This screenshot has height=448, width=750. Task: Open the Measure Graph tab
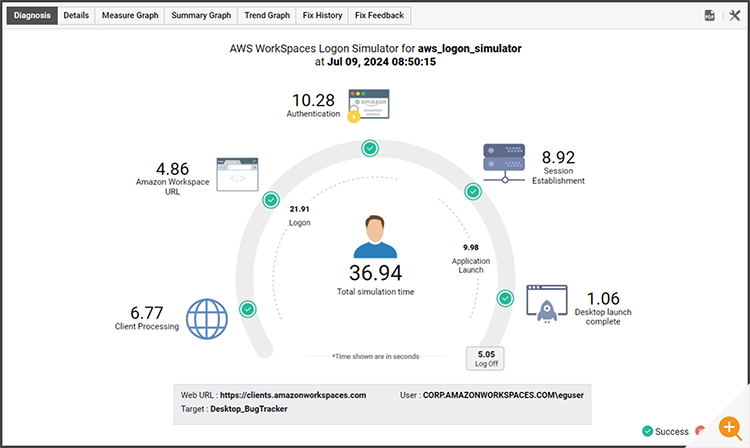click(130, 15)
